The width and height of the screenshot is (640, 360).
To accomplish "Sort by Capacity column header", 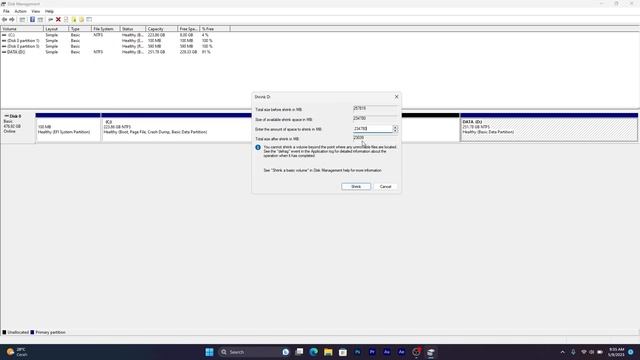I will (x=162, y=29).
